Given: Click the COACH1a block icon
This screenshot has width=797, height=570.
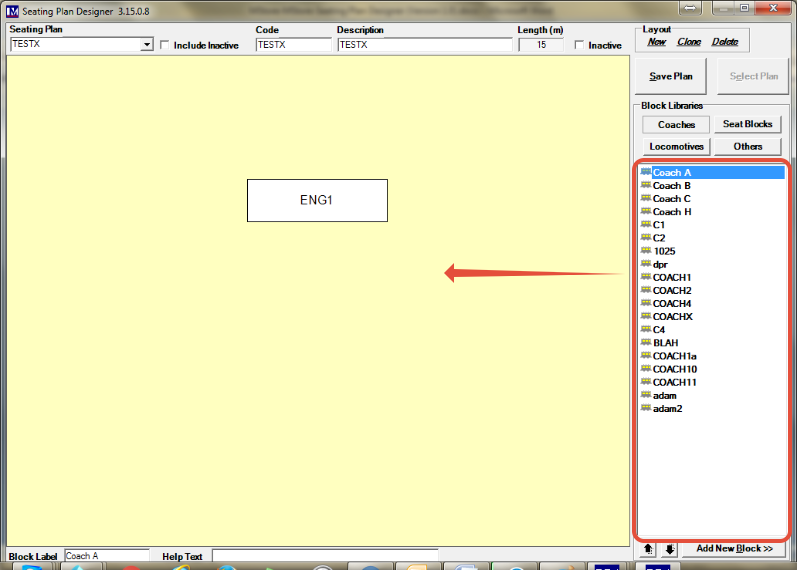Looking at the screenshot, I should (646, 355).
